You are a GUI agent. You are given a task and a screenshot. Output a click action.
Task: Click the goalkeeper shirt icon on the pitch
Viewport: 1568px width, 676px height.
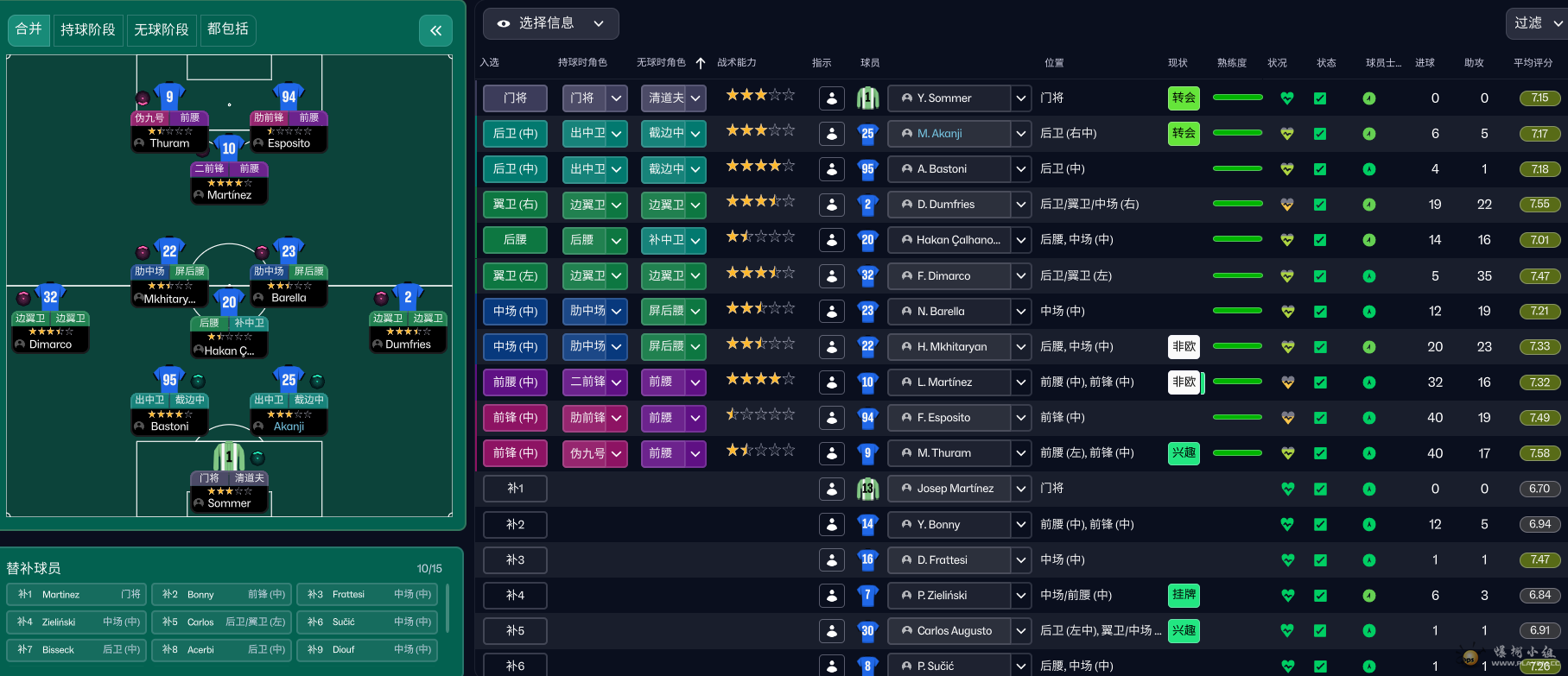coord(229,455)
